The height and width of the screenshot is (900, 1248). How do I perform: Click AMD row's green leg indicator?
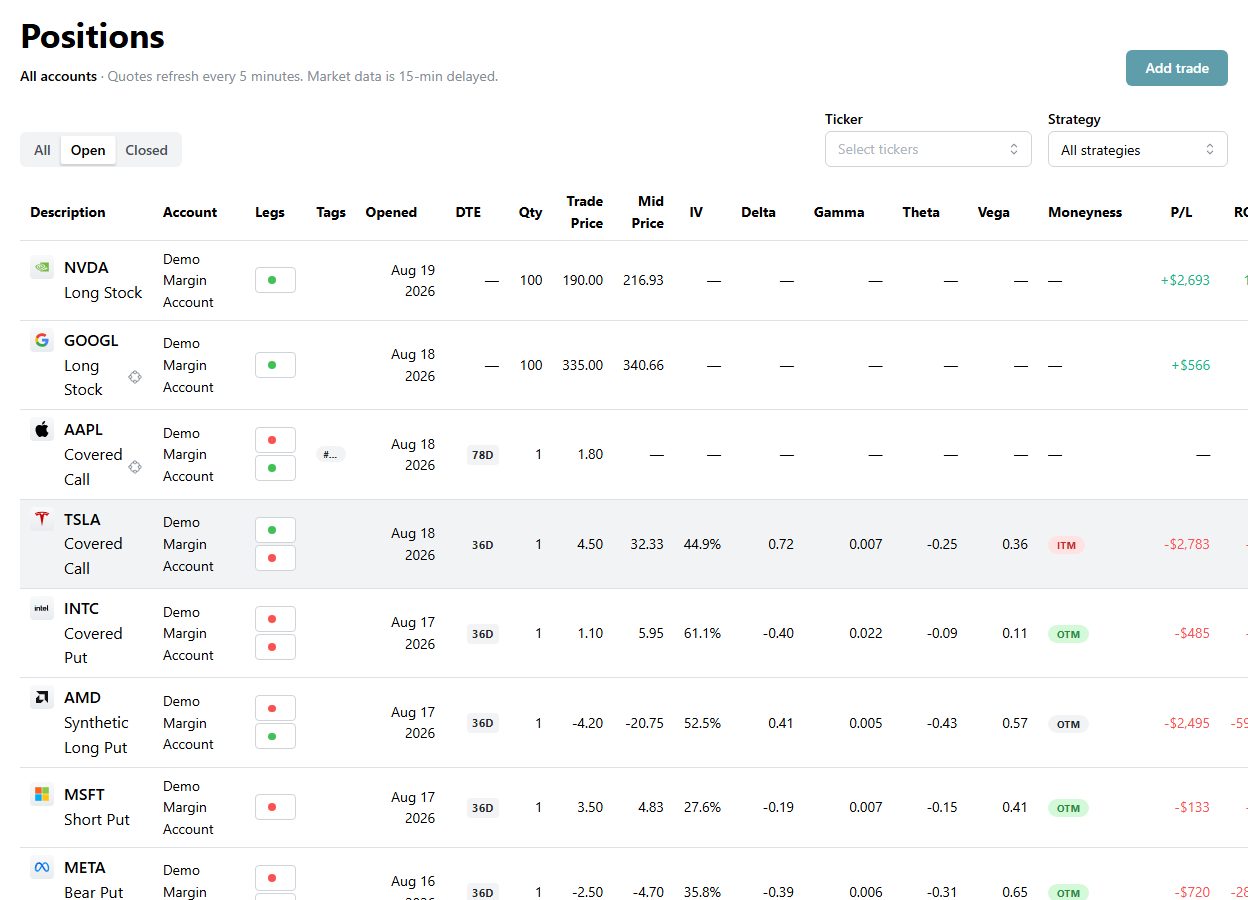[275, 736]
